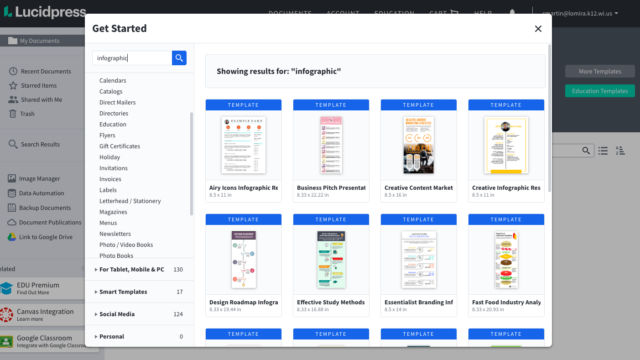Image resolution: width=640 pixels, height=360 pixels.
Task: Click the Data Automation icon
Action: click(12, 193)
